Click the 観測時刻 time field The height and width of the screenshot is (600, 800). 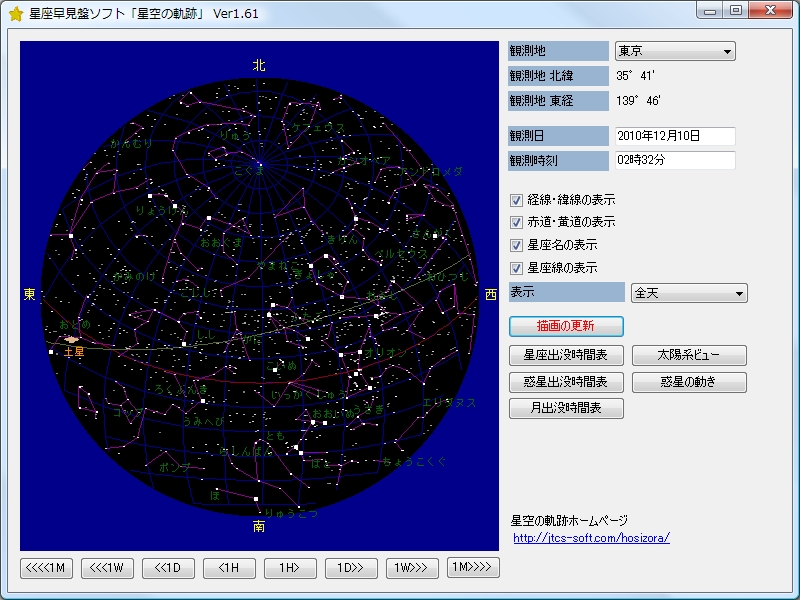coord(675,160)
